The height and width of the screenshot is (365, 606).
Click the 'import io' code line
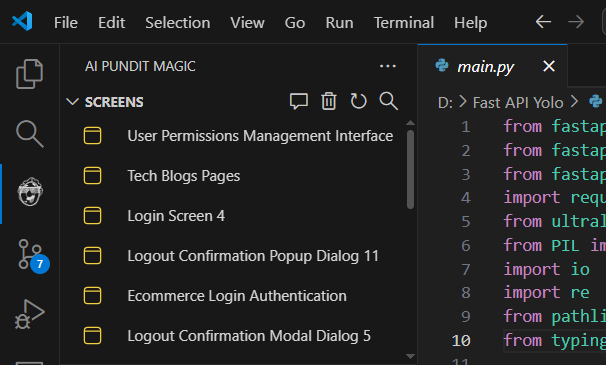click(546, 269)
